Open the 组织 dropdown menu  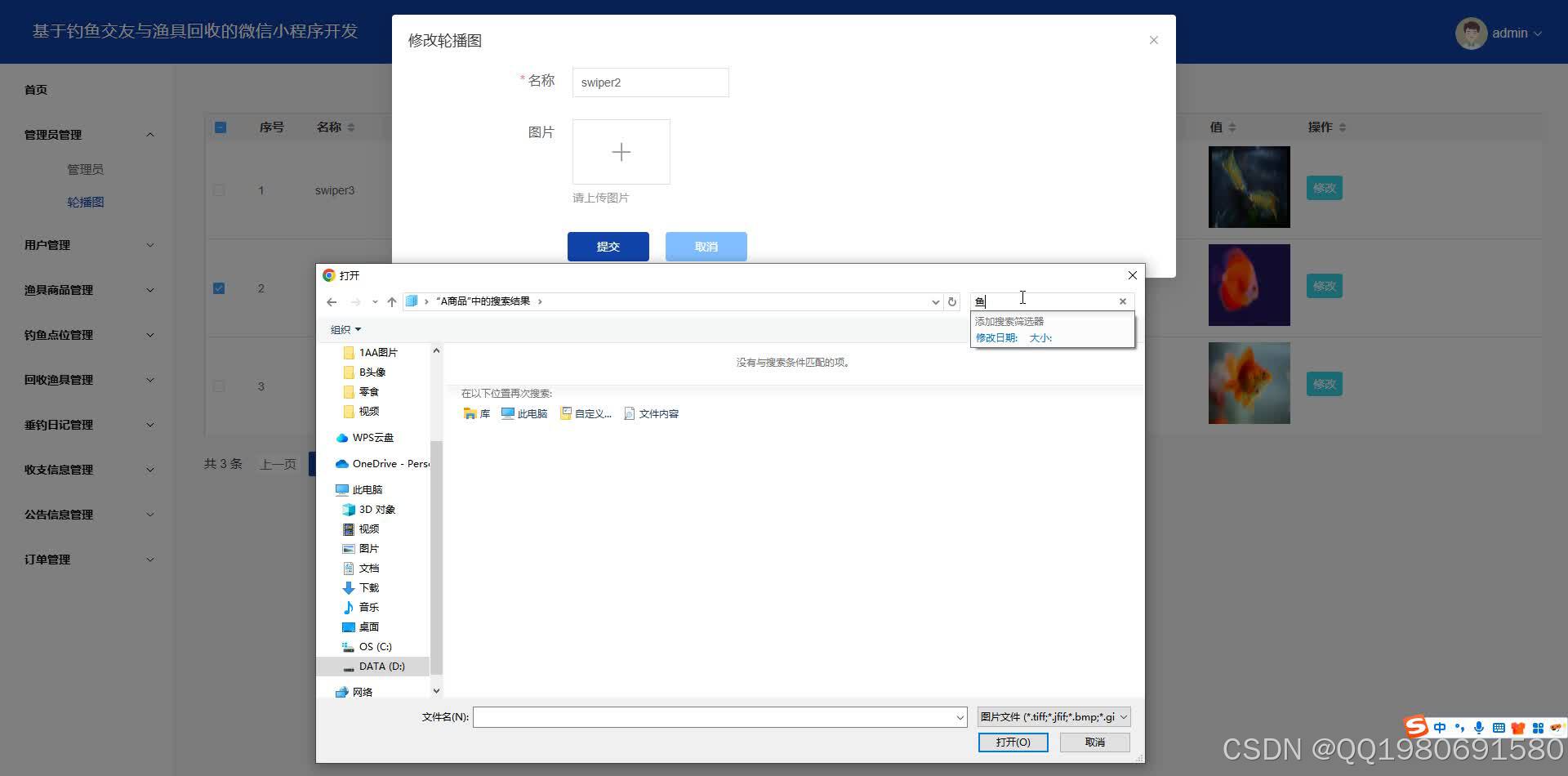(x=343, y=329)
